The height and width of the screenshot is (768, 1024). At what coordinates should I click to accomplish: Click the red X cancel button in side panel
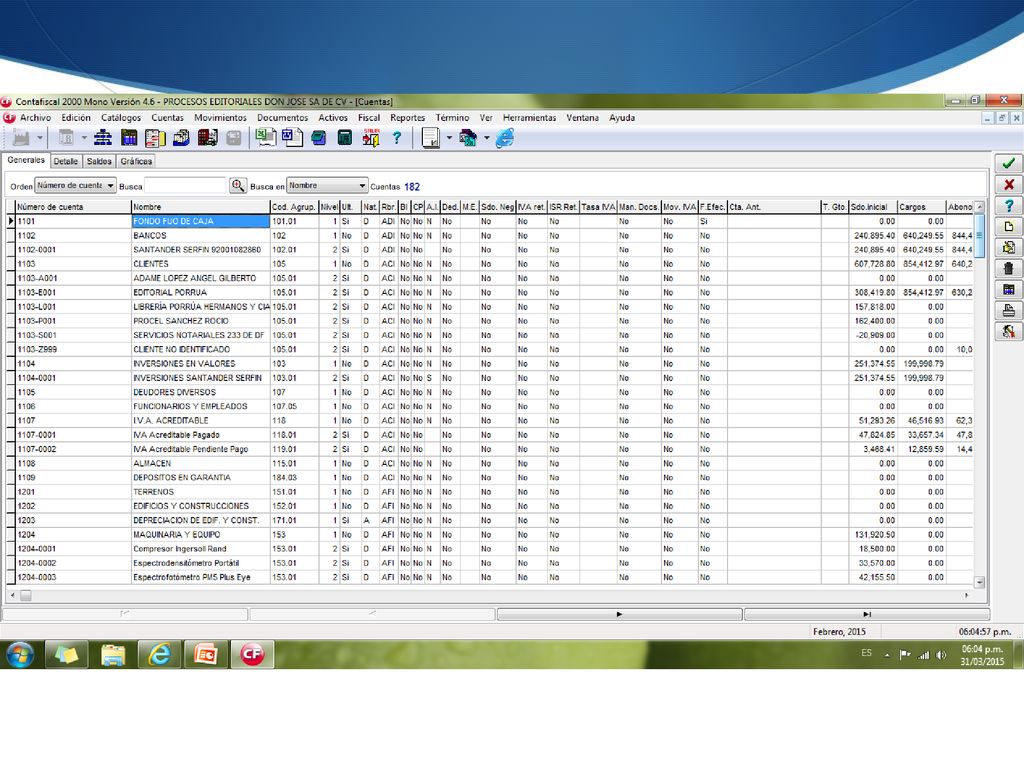[1008, 185]
